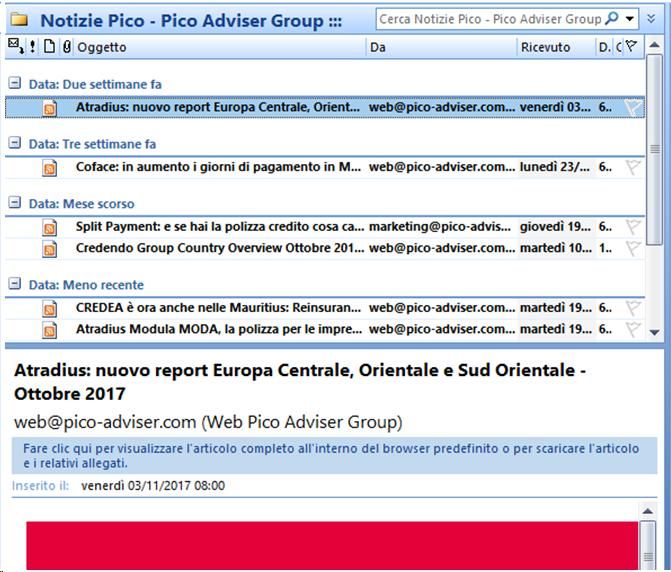
Task: Sort by the importance exclamation column header
Action: point(33,46)
